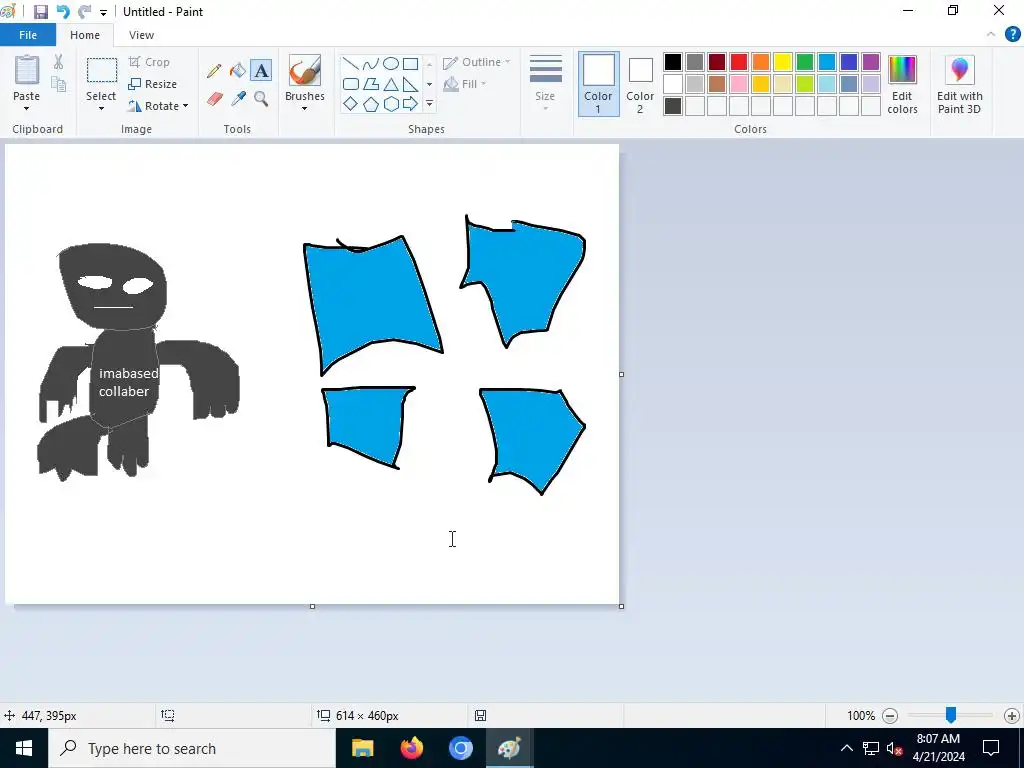Open the Fill dropdown
Viewport: 1024px width, 768px height.
(465, 84)
